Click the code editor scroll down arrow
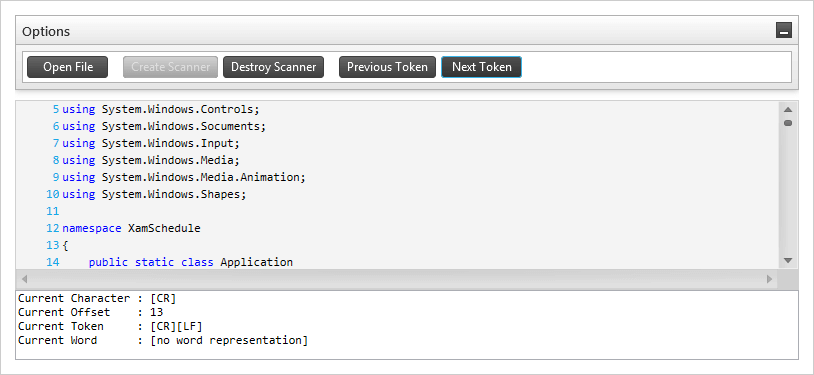The width and height of the screenshot is (814, 375). (x=788, y=260)
